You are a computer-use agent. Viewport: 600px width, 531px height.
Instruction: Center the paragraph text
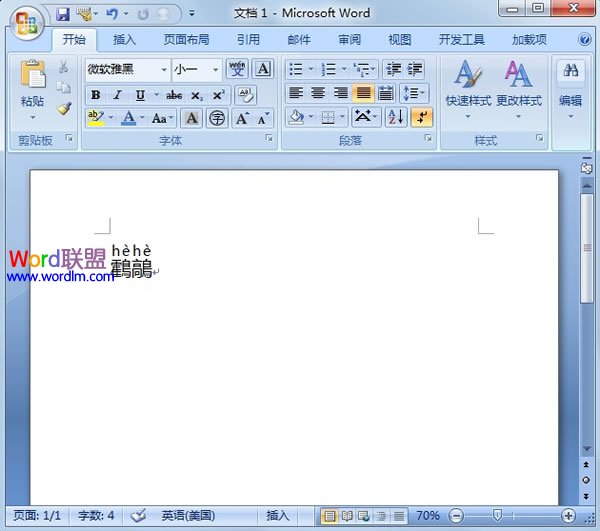(x=318, y=93)
